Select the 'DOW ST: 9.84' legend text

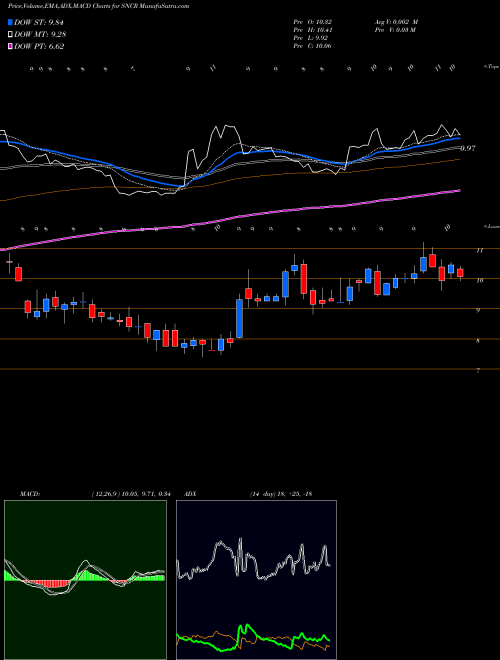click(39, 23)
